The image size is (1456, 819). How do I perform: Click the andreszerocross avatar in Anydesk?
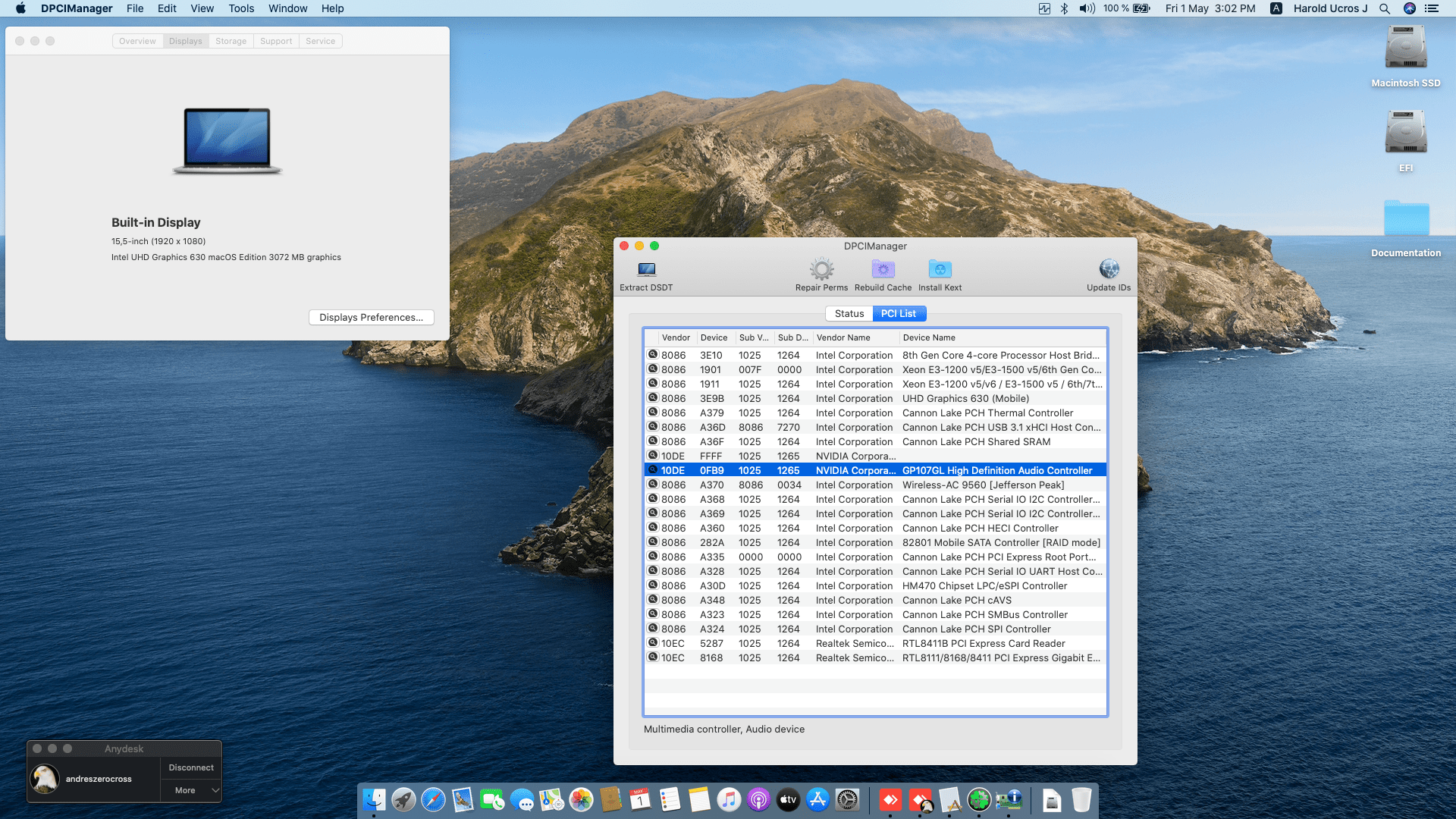pos(45,779)
